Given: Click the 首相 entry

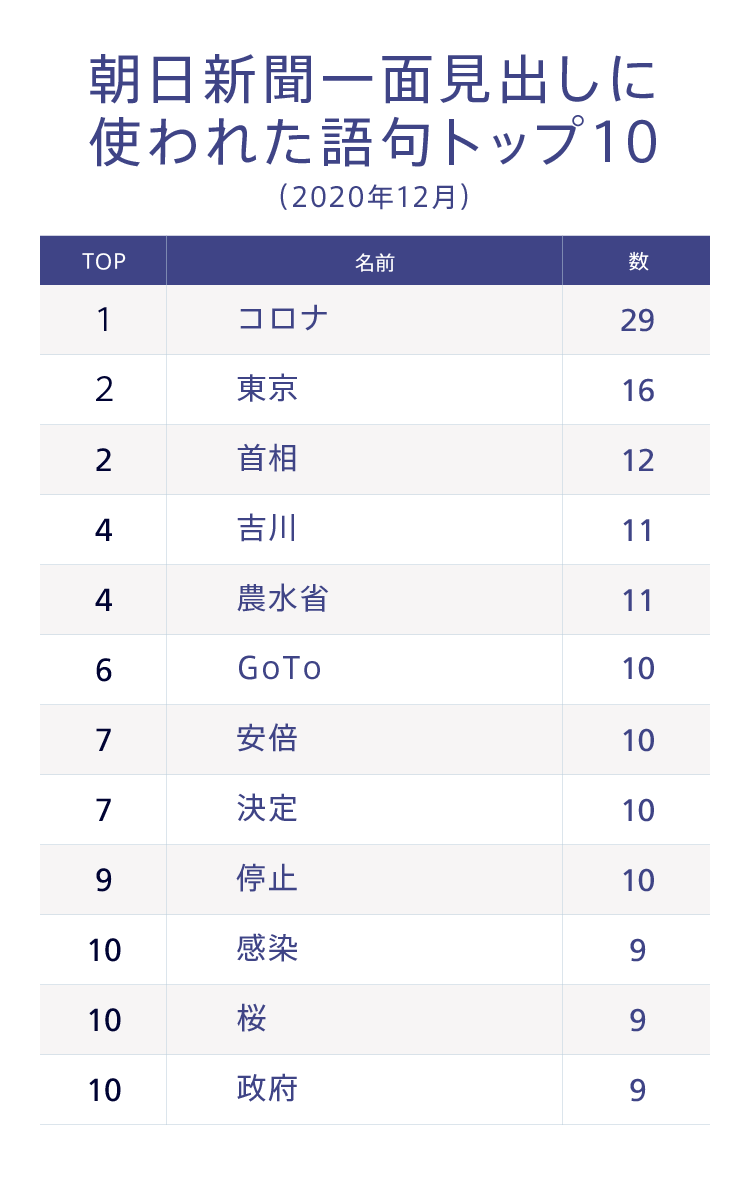Looking at the screenshot, I should 267,459.
